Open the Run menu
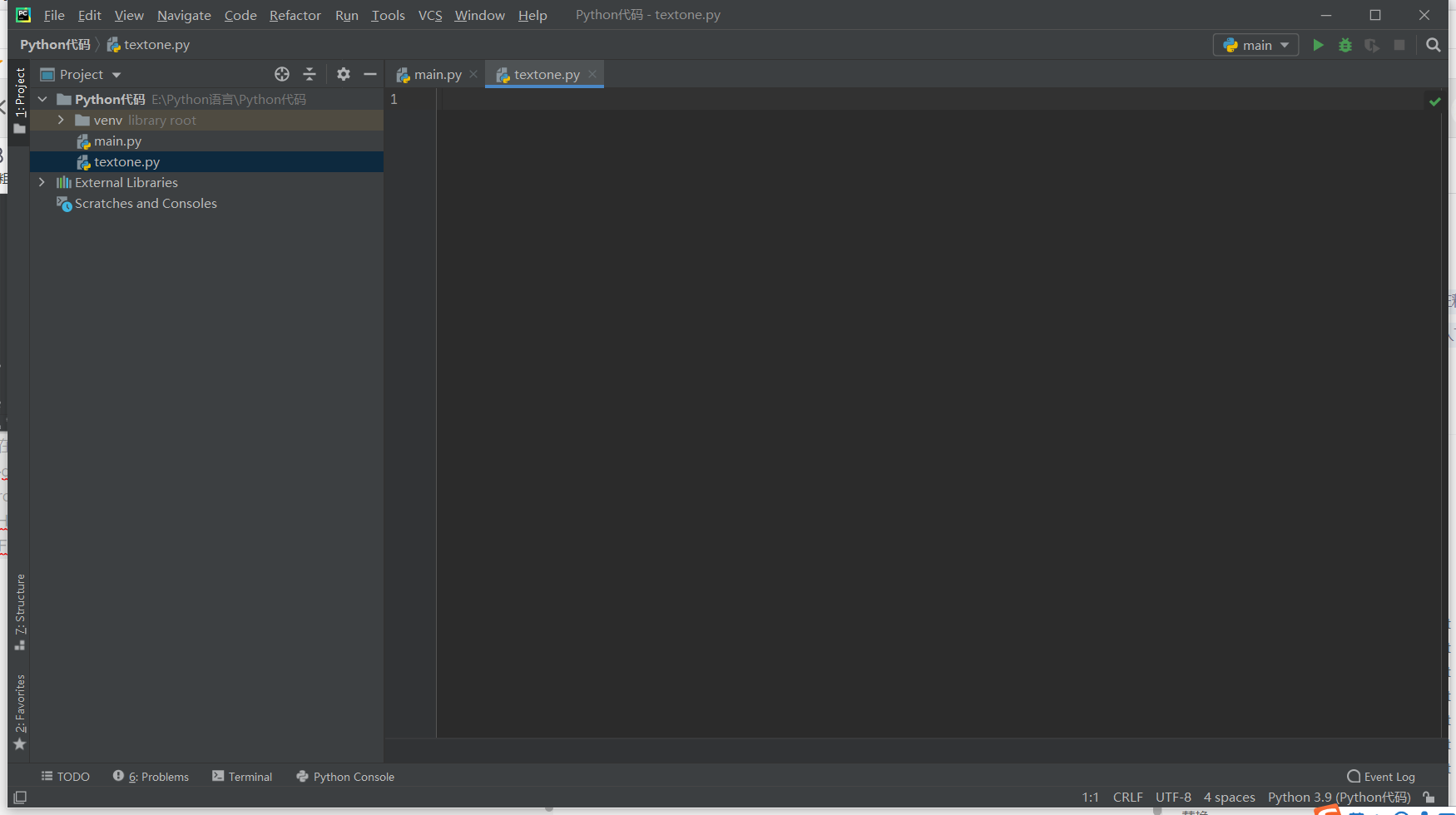1456x815 pixels. pos(347,15)
